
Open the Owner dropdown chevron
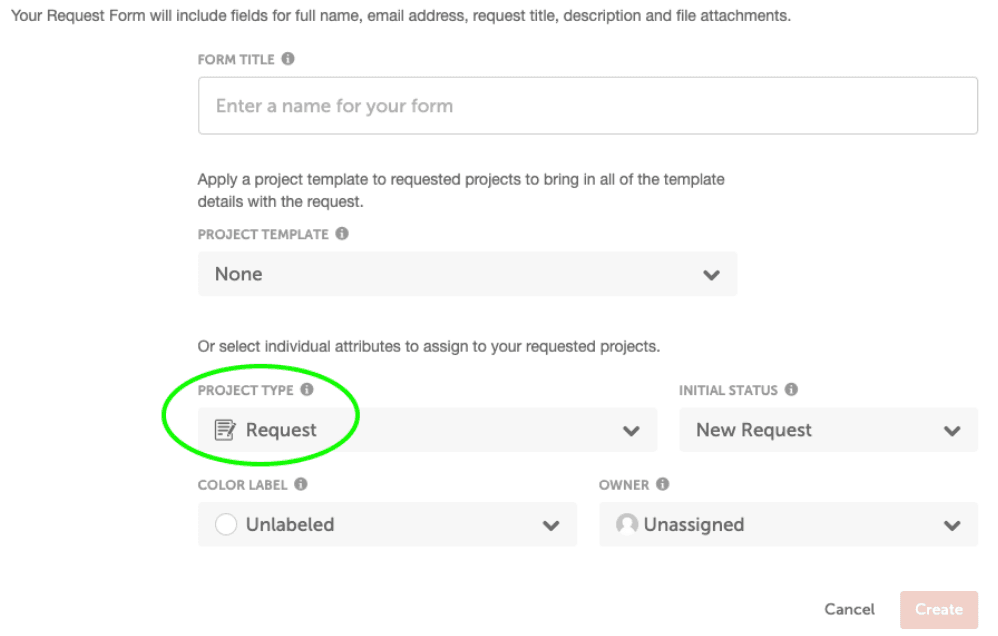pos(952,526)
